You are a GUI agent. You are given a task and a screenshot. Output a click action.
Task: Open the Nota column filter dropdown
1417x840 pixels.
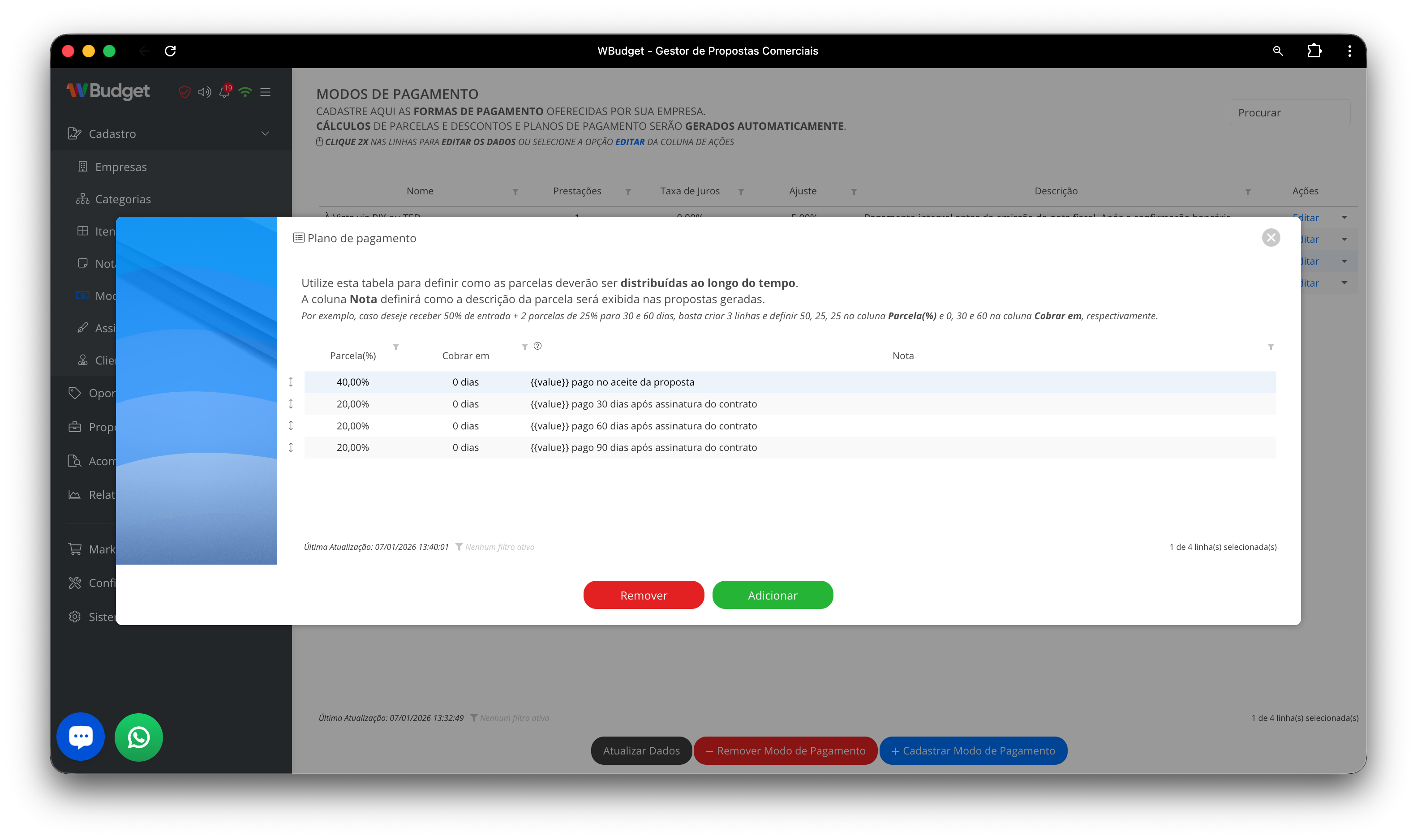click(x=1271, y=347)
